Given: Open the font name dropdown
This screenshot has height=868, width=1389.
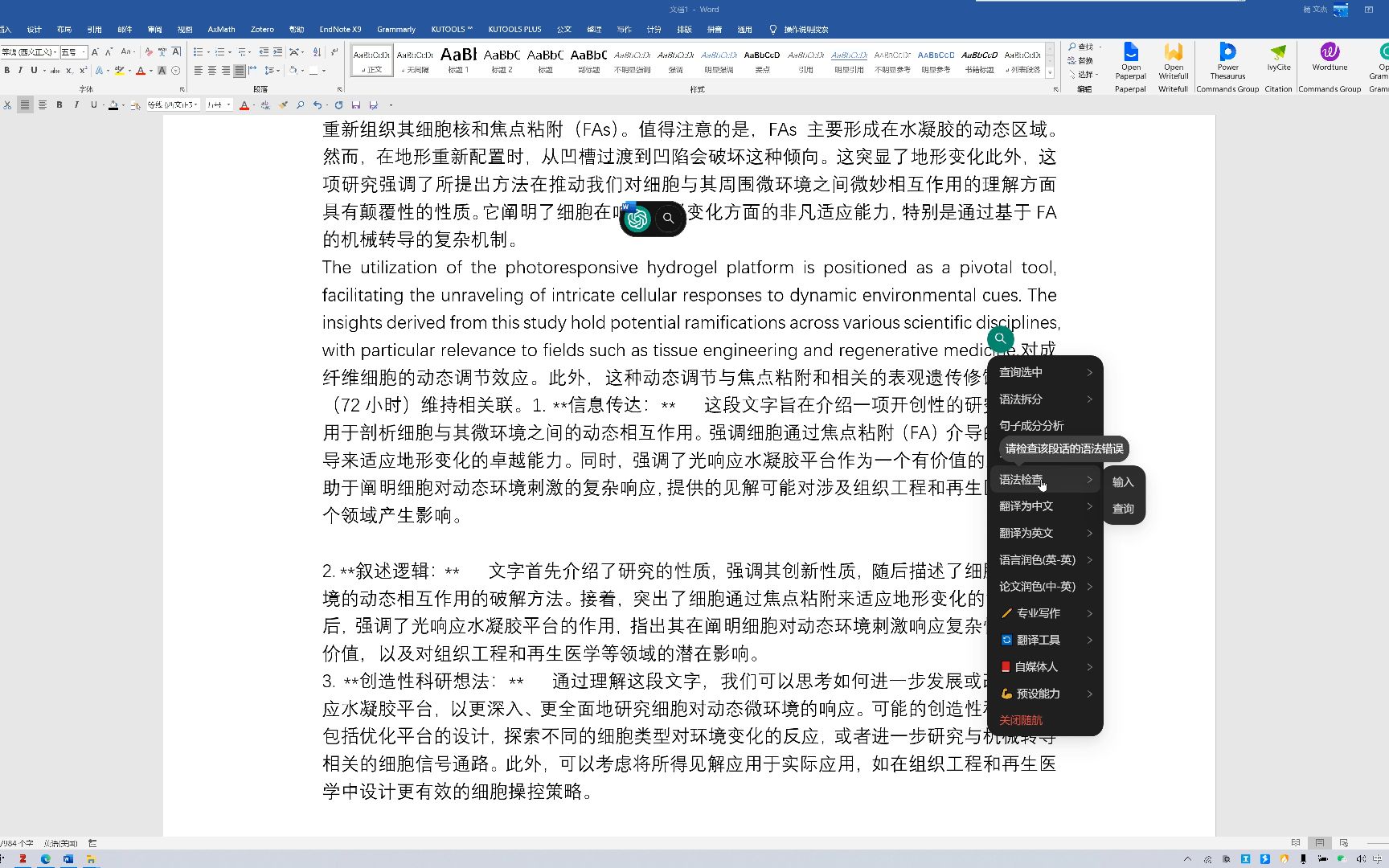Looking at the screenshot, I should pos(55,52).
